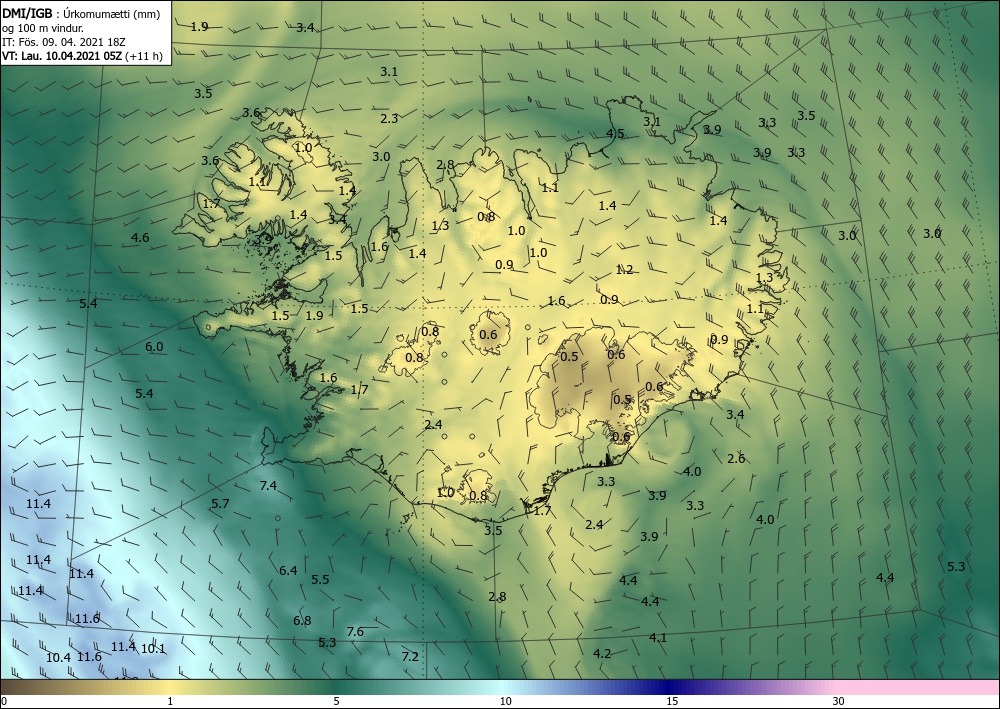
Task: Select the map value "2.3"
Action: (x=389, y=118)
